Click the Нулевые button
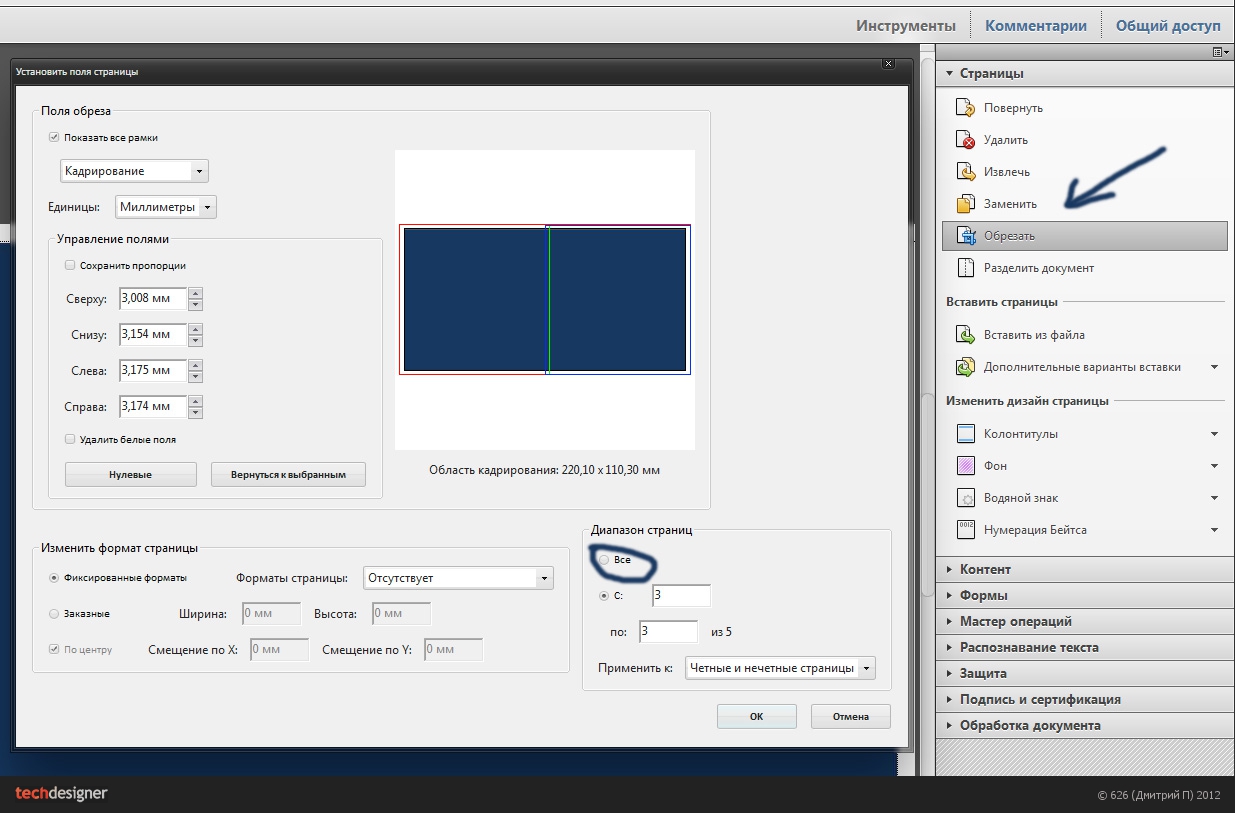This screenshot has width=1235, height=813. [x=130, y=474]
